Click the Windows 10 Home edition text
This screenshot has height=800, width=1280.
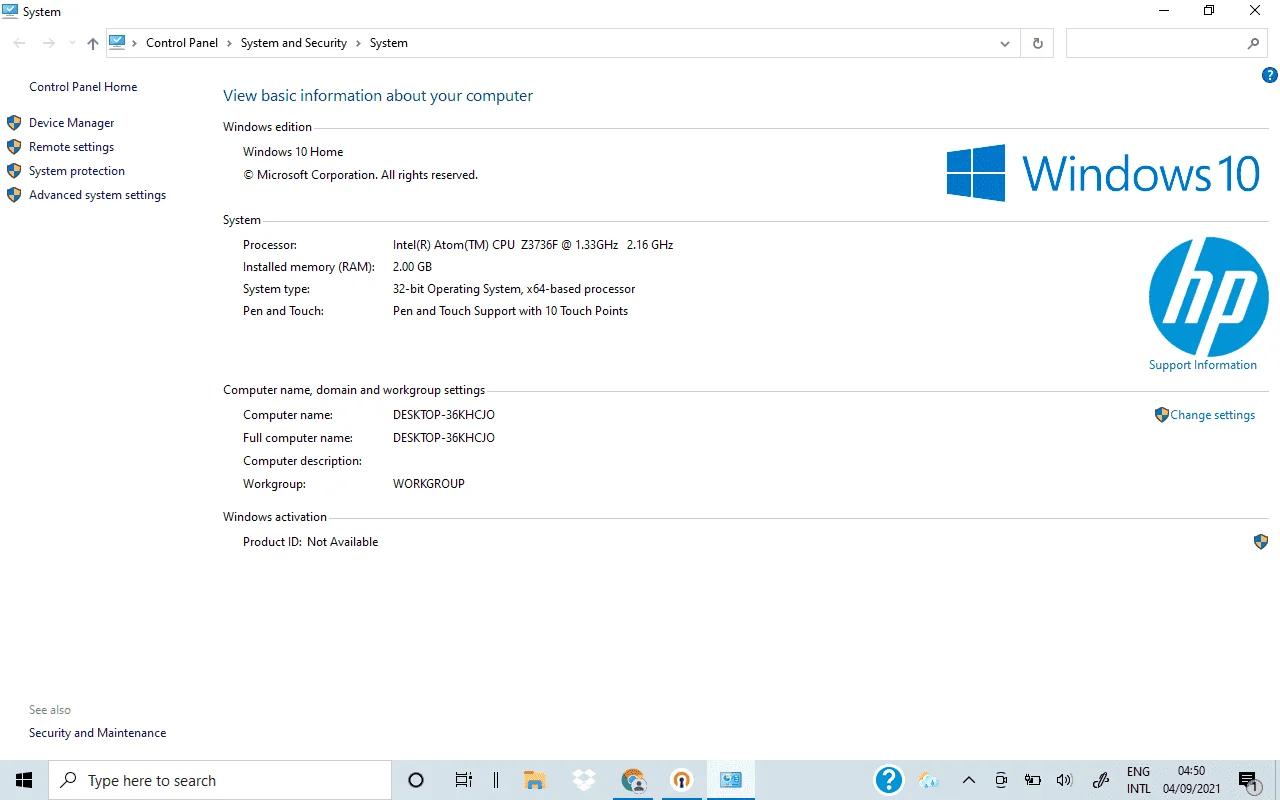[x=293, y=152]
